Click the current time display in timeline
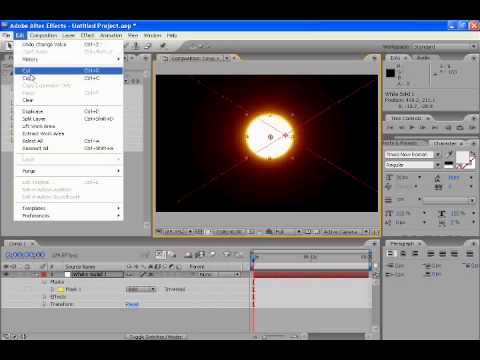This screenshot has width=480, height=360. tap(25, 255)
